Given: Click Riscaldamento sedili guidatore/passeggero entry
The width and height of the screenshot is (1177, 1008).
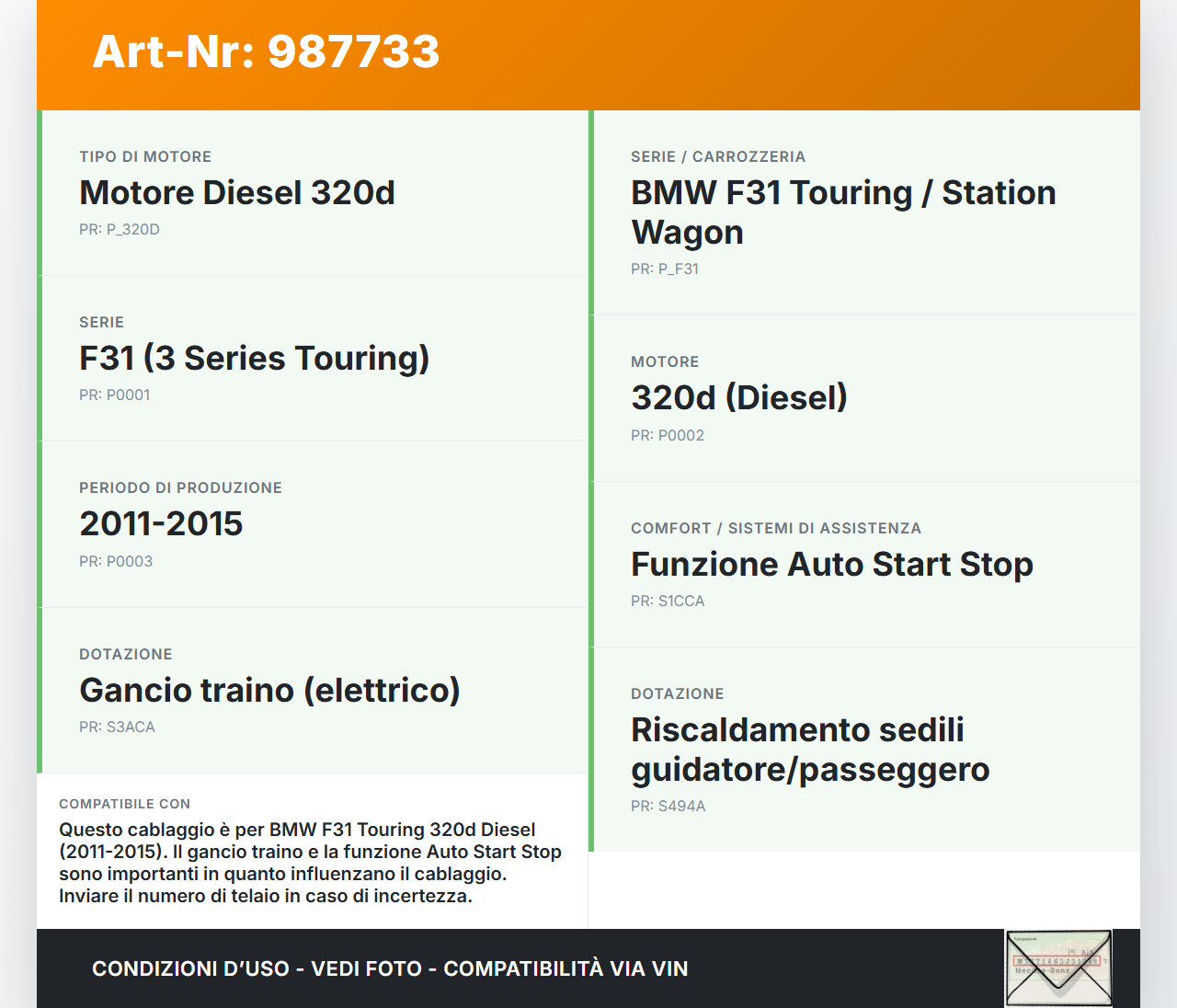Looking at the screenshot, I should click(x=809, y=750).
